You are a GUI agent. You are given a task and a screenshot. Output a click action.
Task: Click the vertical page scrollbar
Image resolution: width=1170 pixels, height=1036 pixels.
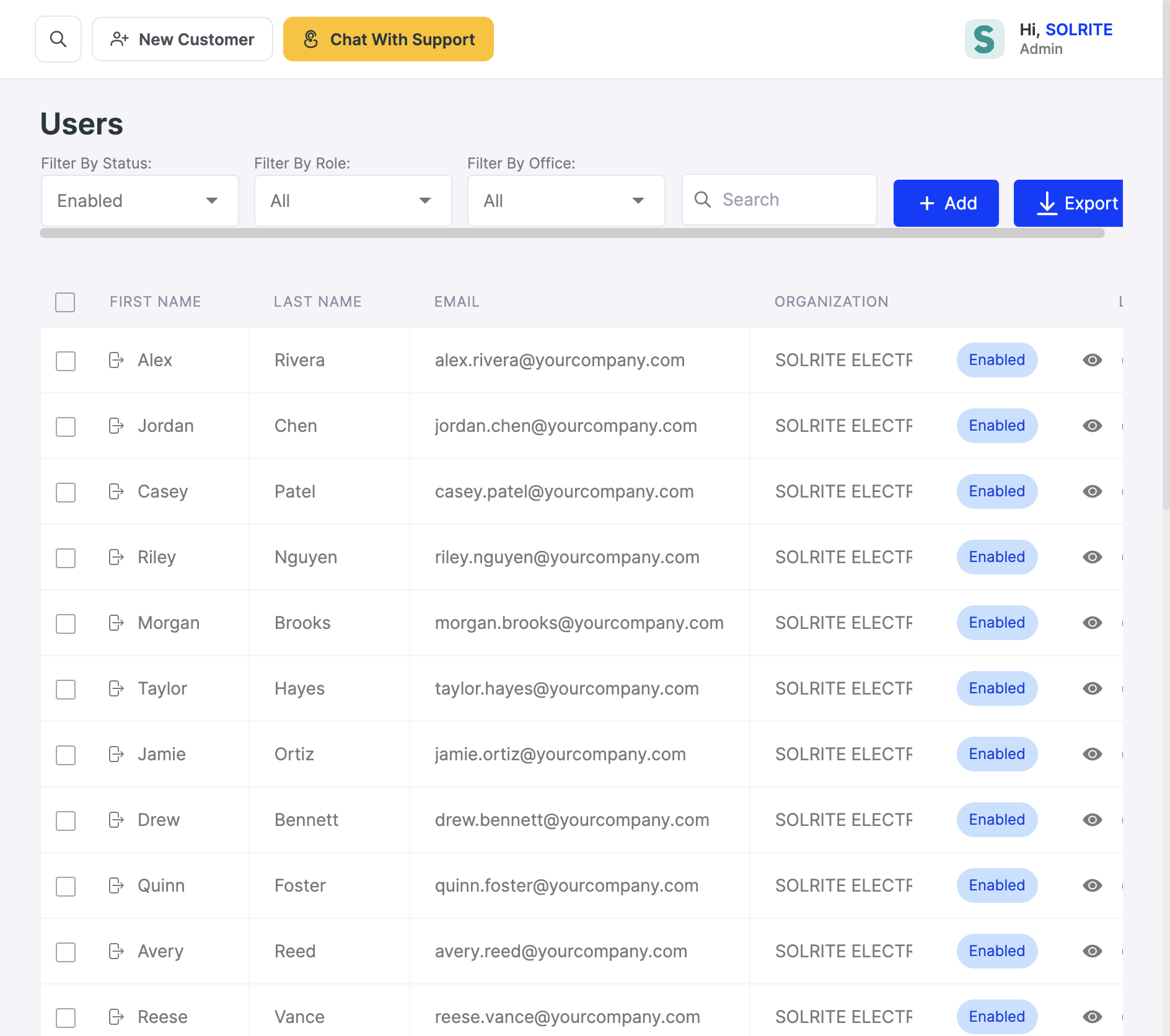pos(1166,255)
